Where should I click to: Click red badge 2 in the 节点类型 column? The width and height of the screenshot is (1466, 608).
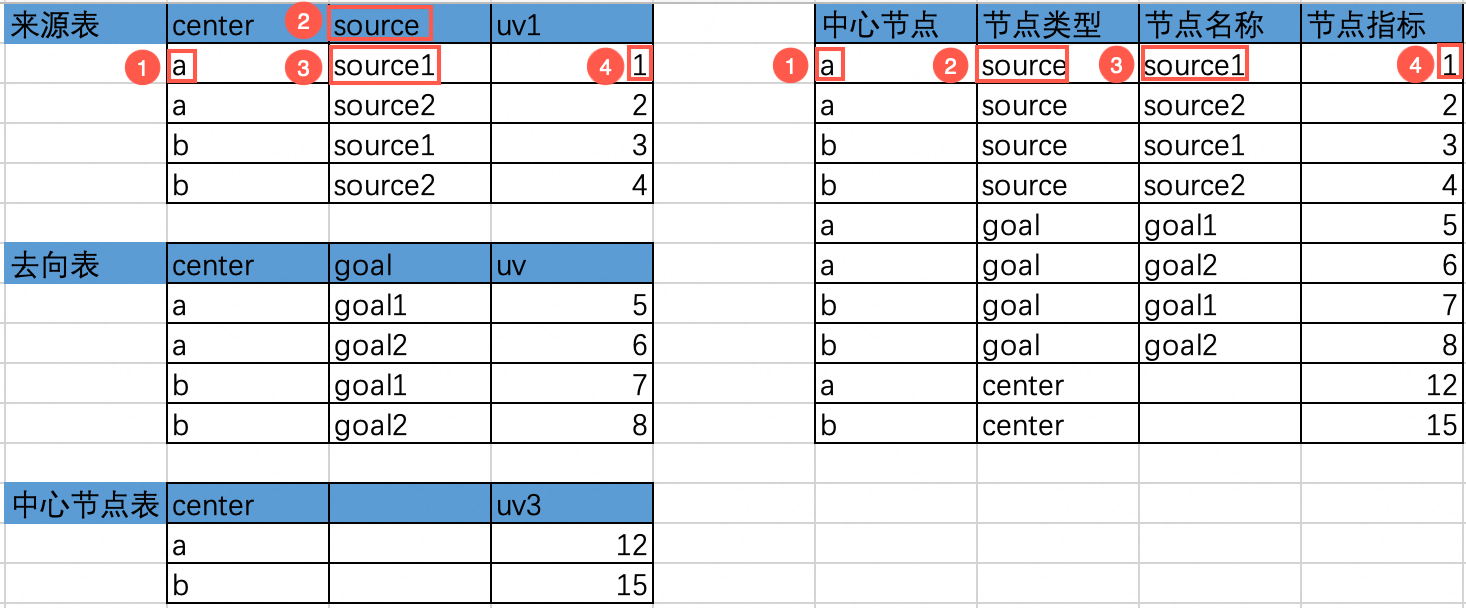click(950, 67)
